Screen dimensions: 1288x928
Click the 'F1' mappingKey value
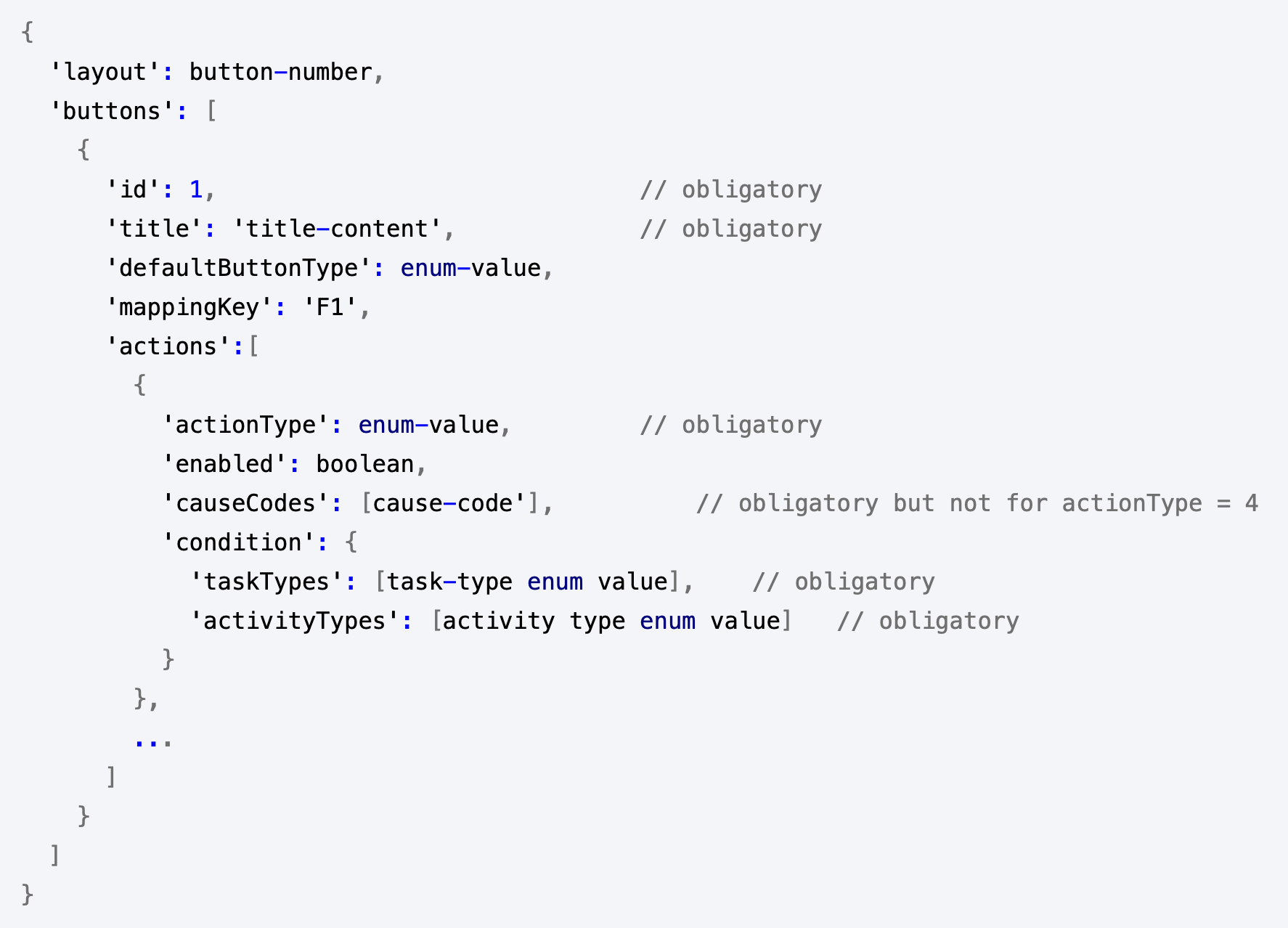pos(330,307)
